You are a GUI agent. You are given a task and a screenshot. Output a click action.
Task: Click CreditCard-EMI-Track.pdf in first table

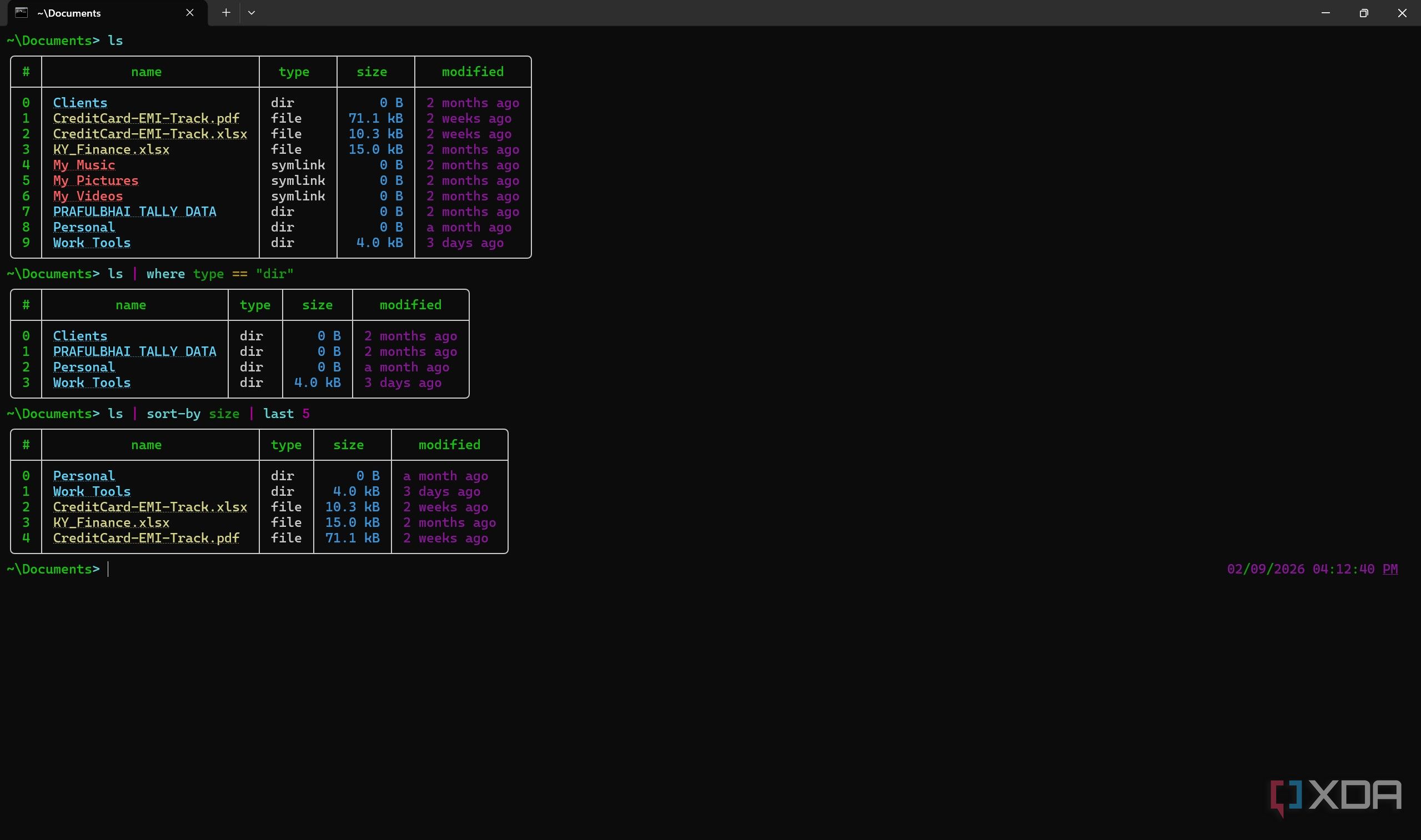tap(146, 118)
